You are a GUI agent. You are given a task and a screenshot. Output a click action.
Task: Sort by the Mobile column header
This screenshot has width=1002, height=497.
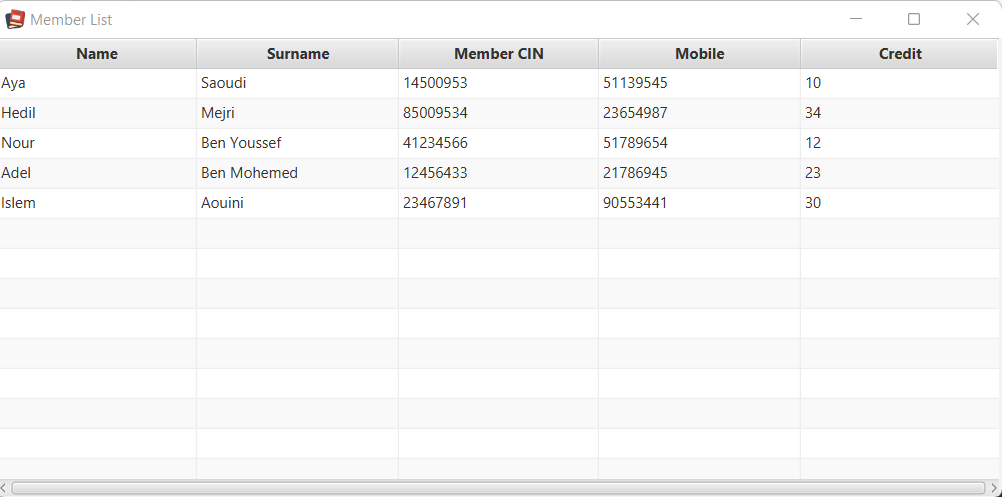tap(700, 54)
